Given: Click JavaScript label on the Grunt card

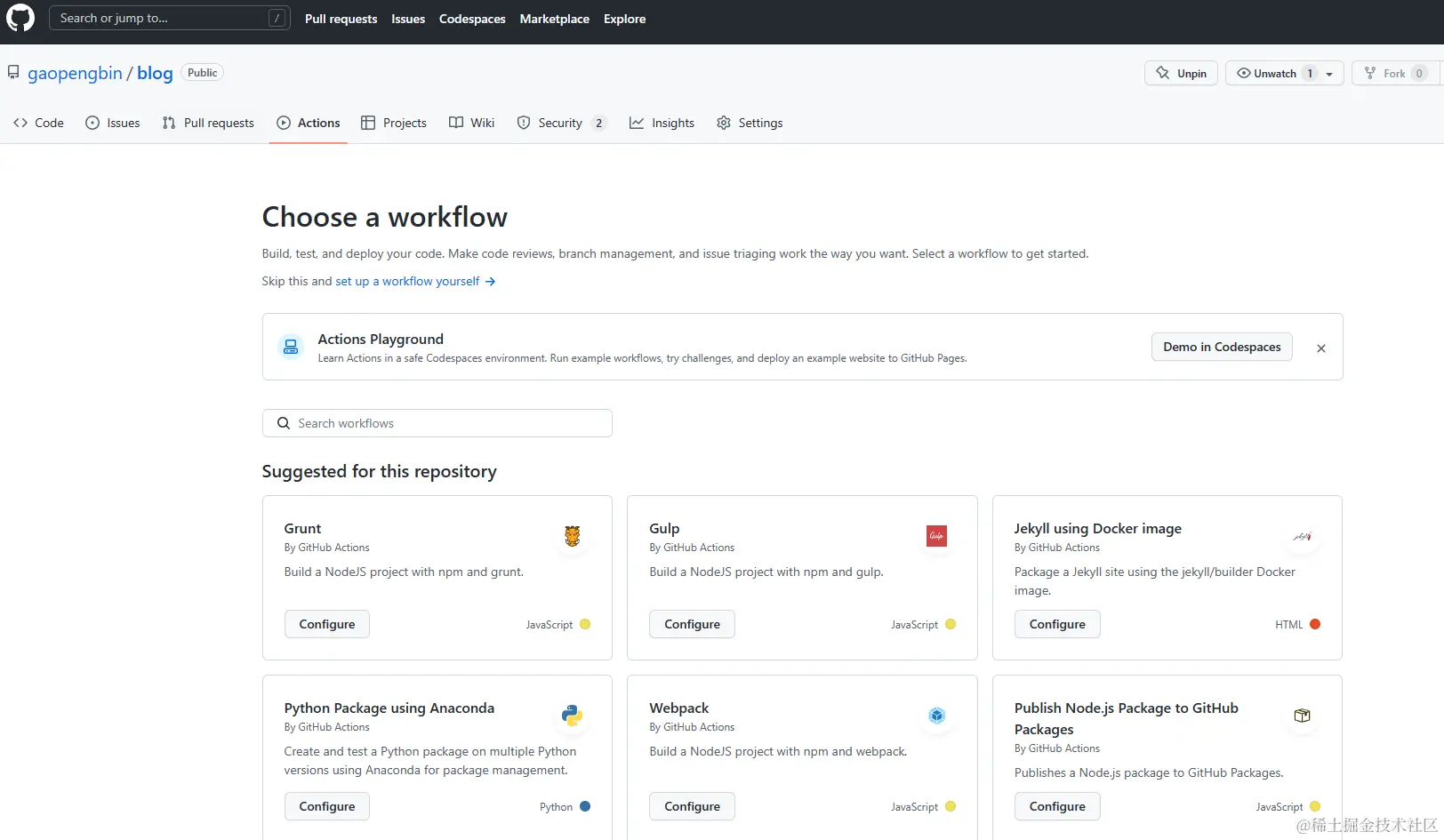Looking at the screenshot, I should [x=550, y=625].
